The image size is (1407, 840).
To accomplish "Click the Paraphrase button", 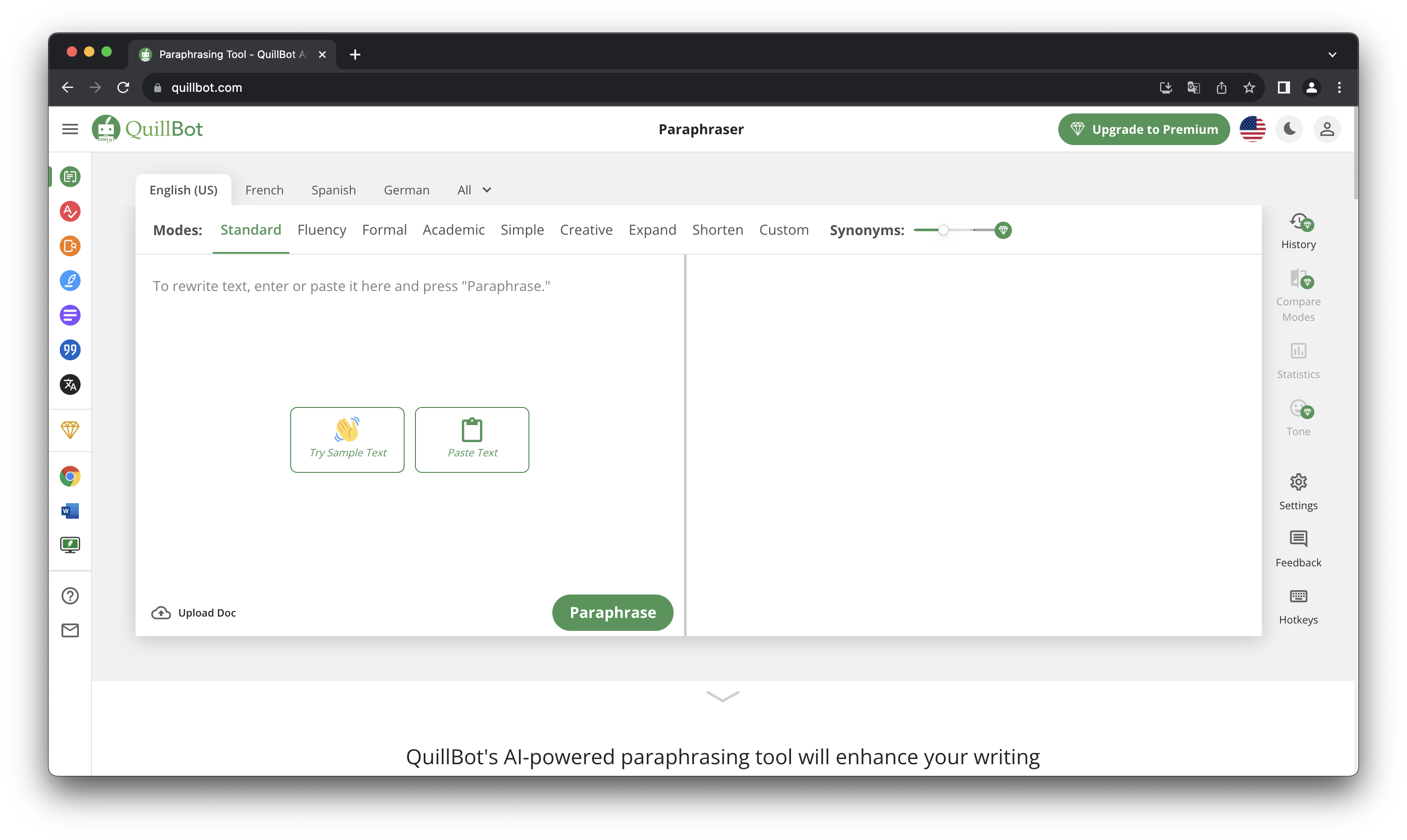I will (x=613, y=612).
